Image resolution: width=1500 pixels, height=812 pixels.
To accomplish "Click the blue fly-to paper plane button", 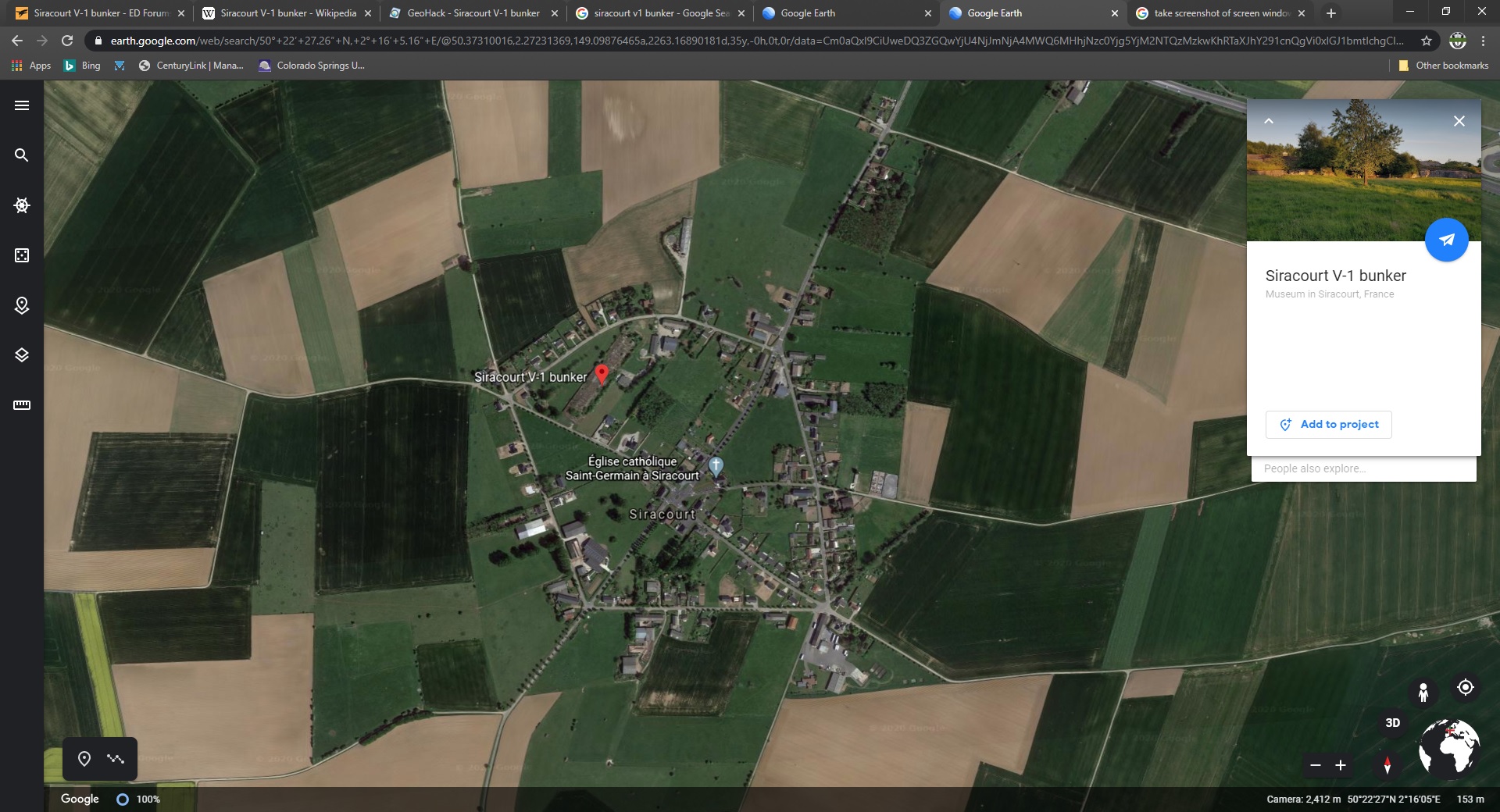I will [x=1447, y=240].
